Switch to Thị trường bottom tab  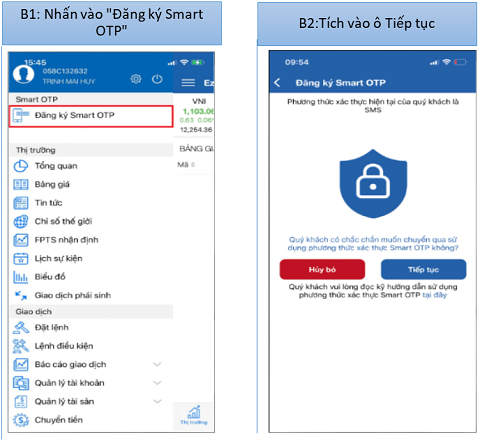click(194, 415)
